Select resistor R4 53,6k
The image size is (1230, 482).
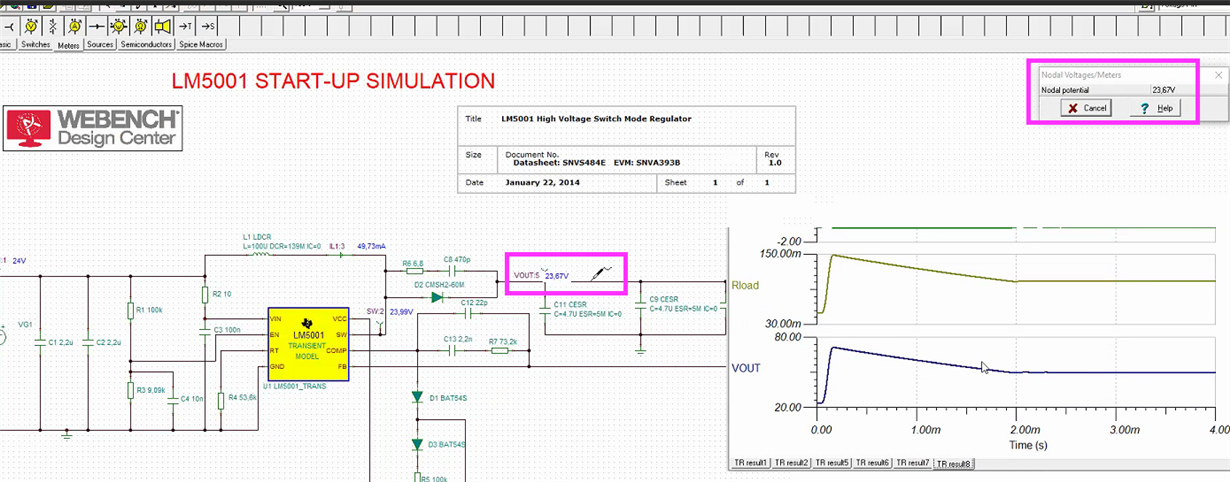coord(236,397)
